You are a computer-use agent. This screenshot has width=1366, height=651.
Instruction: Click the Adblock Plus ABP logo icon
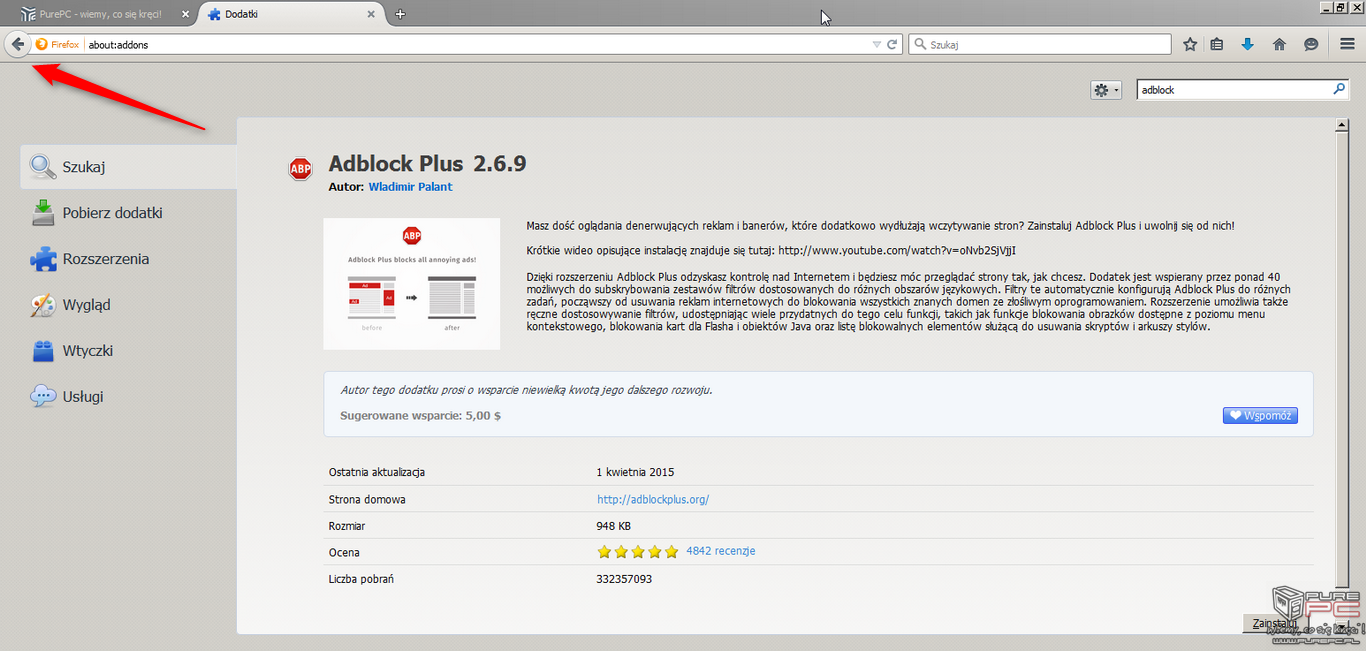click(300, 168)
